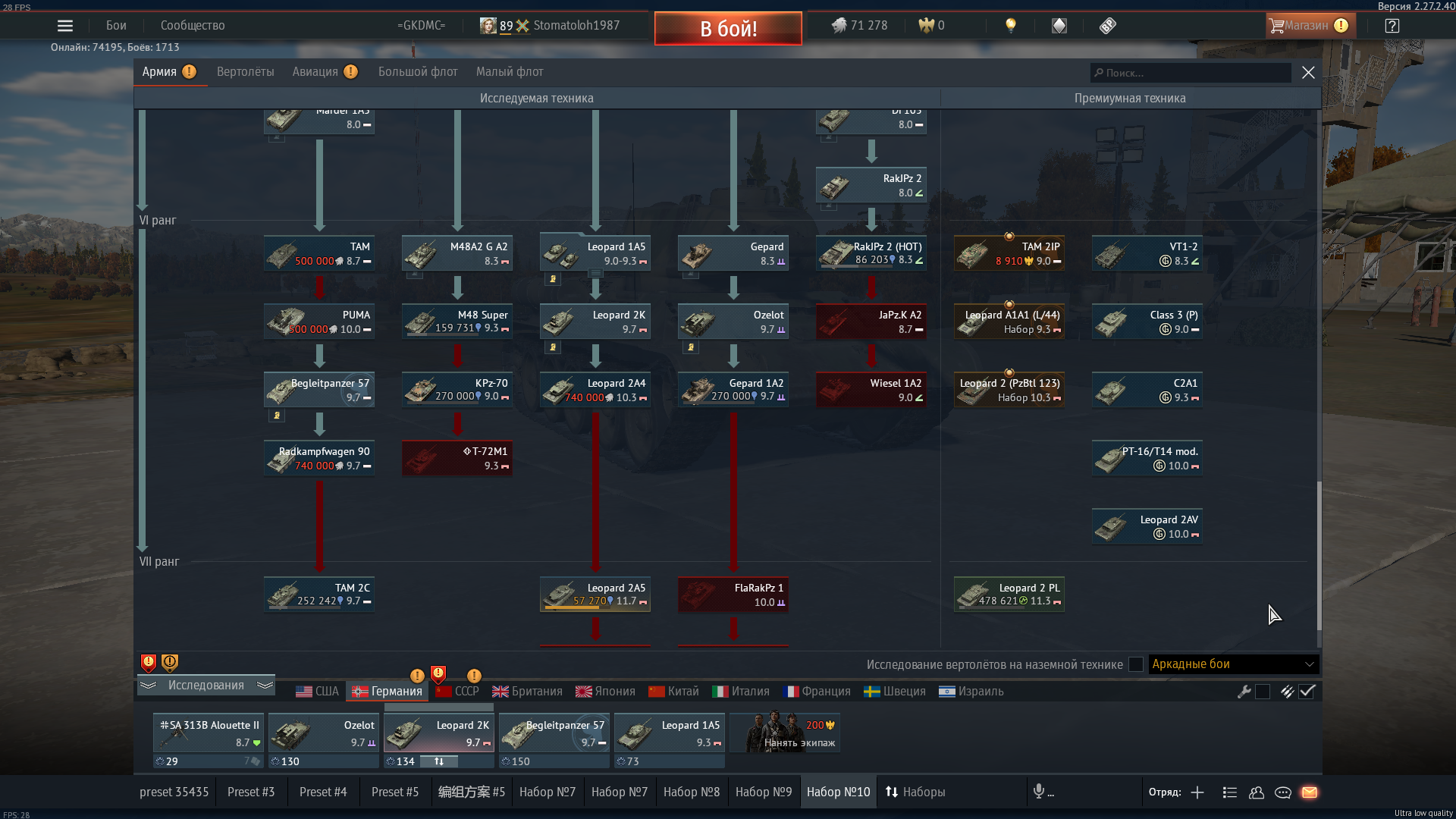
Task: Click the gold warning shield icon above Исследования
Action: [x=170, y=663]
